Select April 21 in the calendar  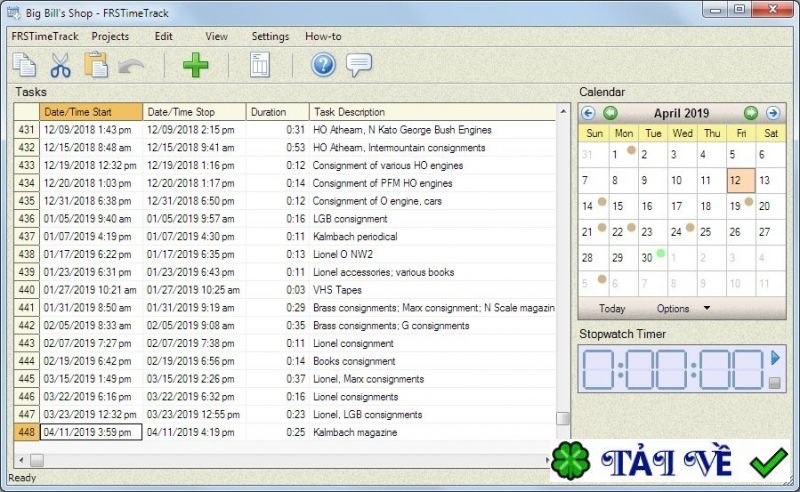coord(593,232)
